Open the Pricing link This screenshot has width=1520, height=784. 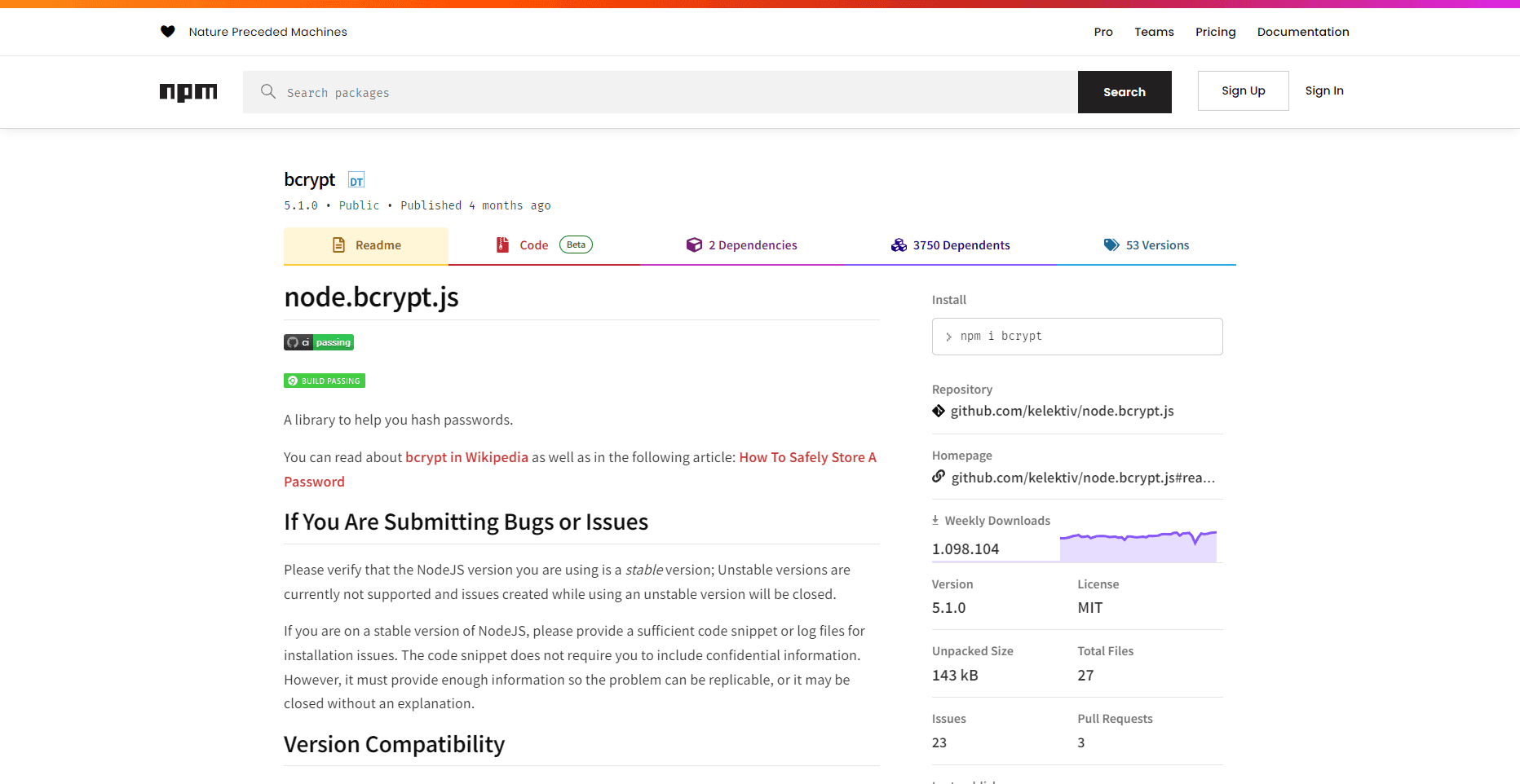(1215, 32)
